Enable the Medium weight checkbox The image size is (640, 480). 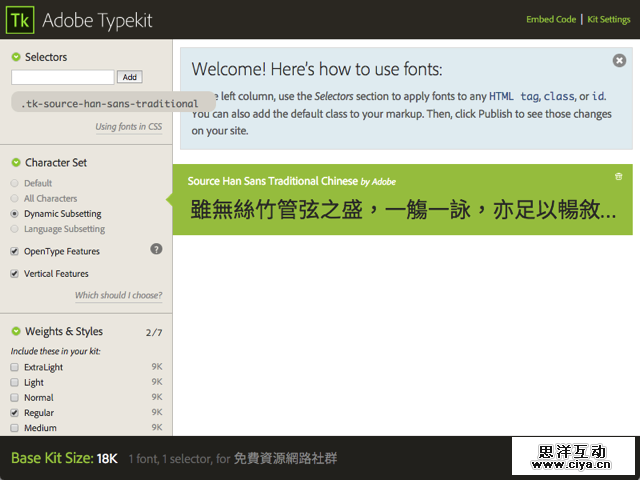pos(14,428)
